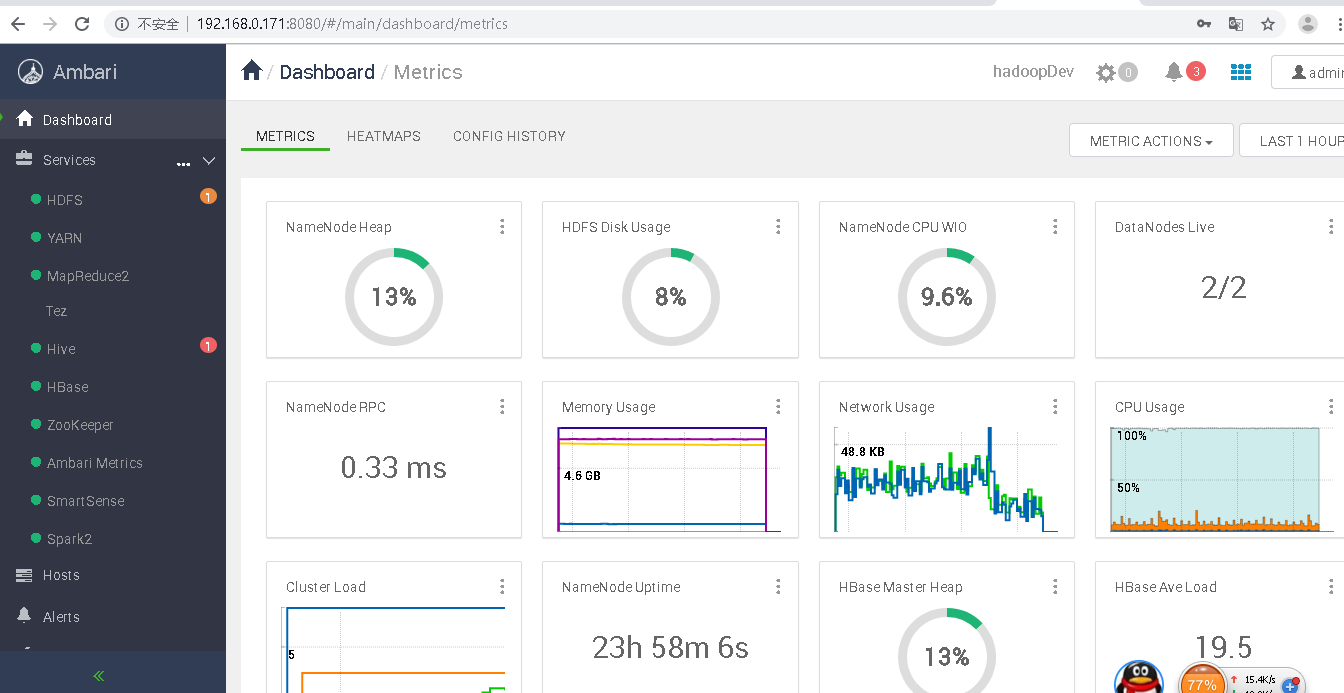This screenshot has width=1344, height=693.
Task: Open Network Usage widget menu dots
Action: (1055, 406)
